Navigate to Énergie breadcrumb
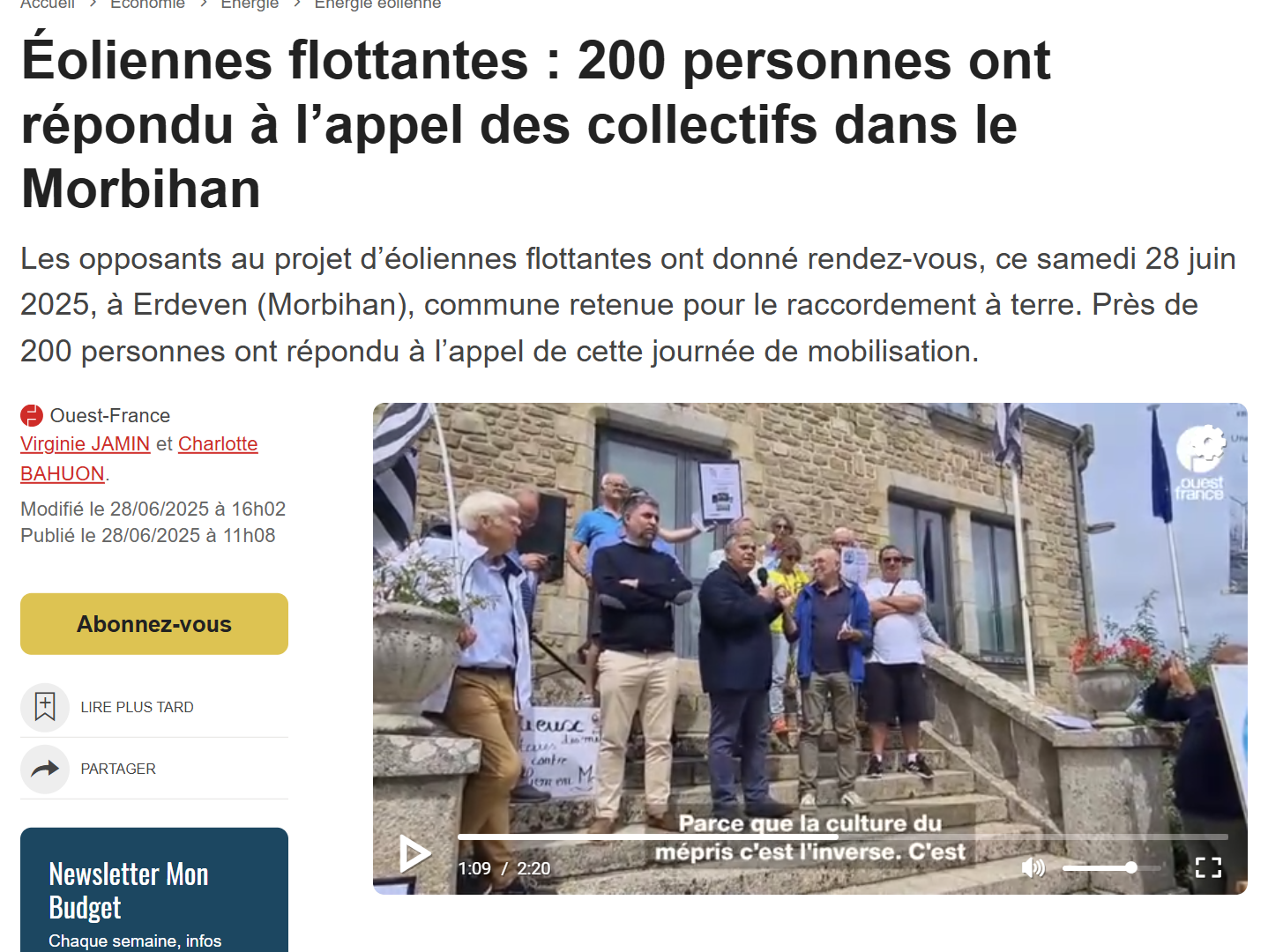 pyautogui.click(x=250, y=4)
